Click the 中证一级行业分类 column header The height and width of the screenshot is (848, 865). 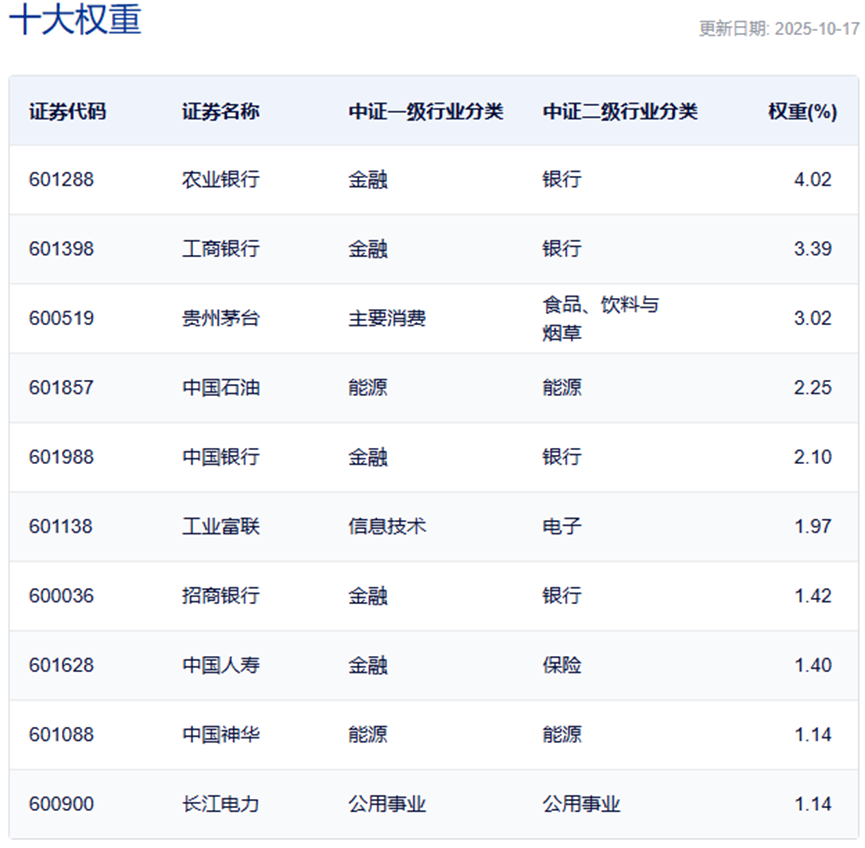click(426, 111)
